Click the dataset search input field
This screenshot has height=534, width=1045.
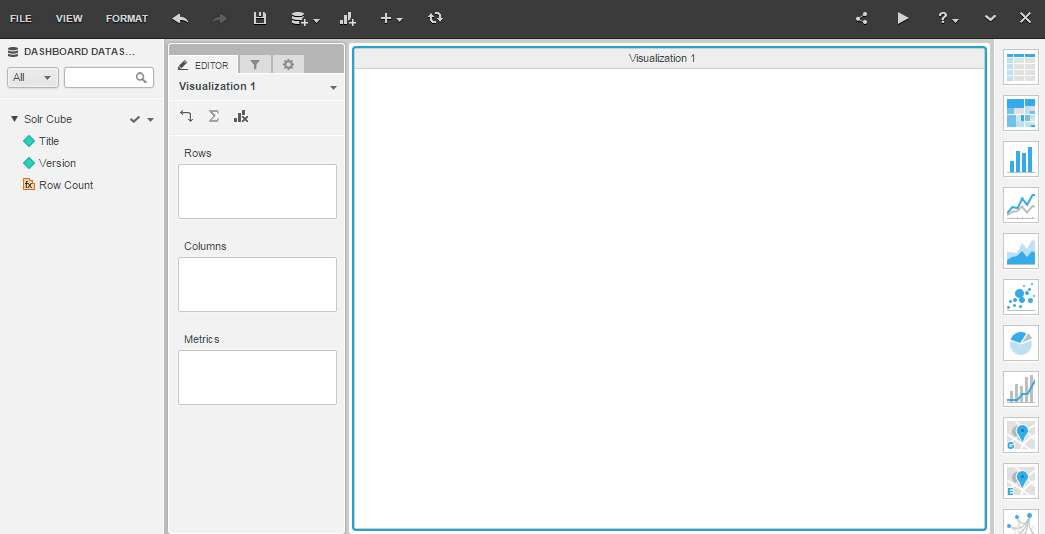(100, 77)
